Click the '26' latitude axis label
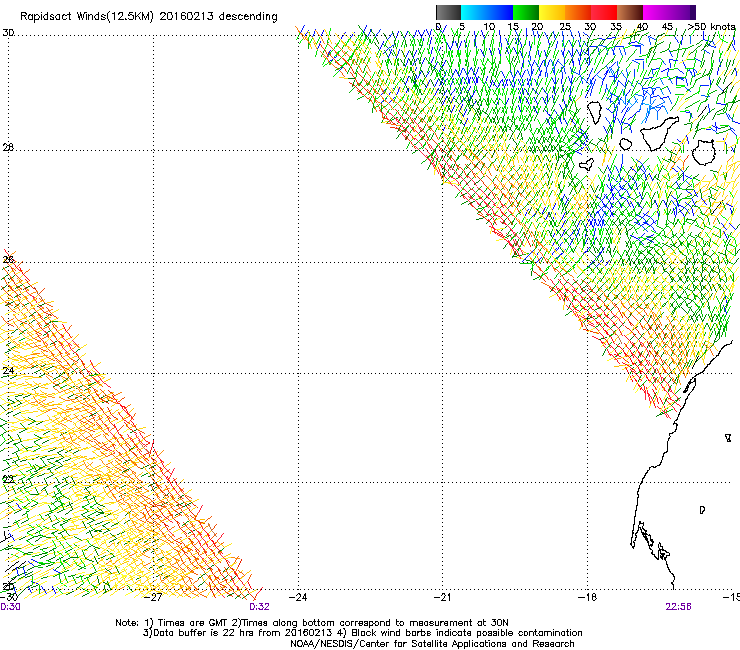Image resolution: width=740 pixels, height=650 pixels. tap(8, 259)
